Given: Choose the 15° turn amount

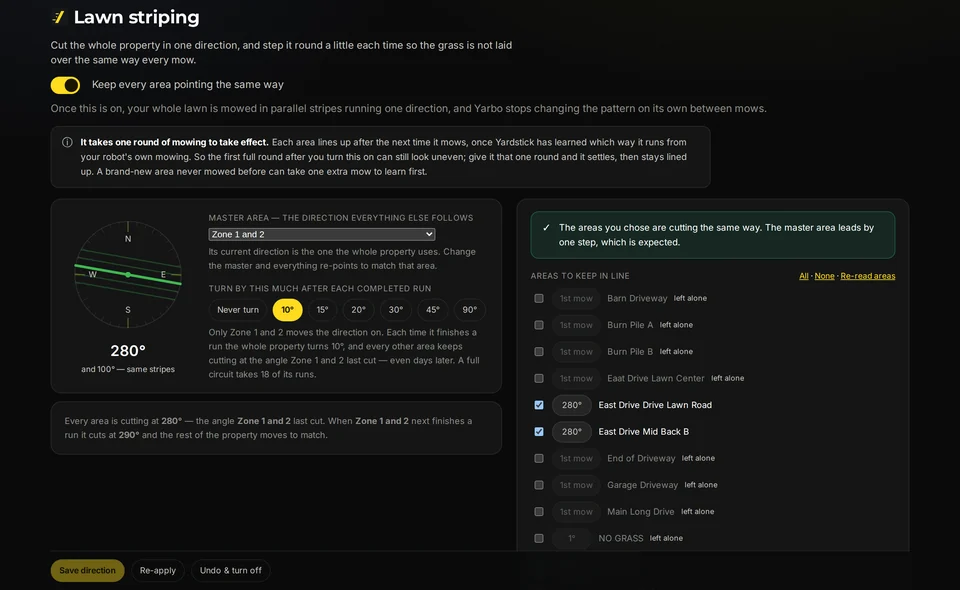Looking at the screenshot, I should point(323,310).
